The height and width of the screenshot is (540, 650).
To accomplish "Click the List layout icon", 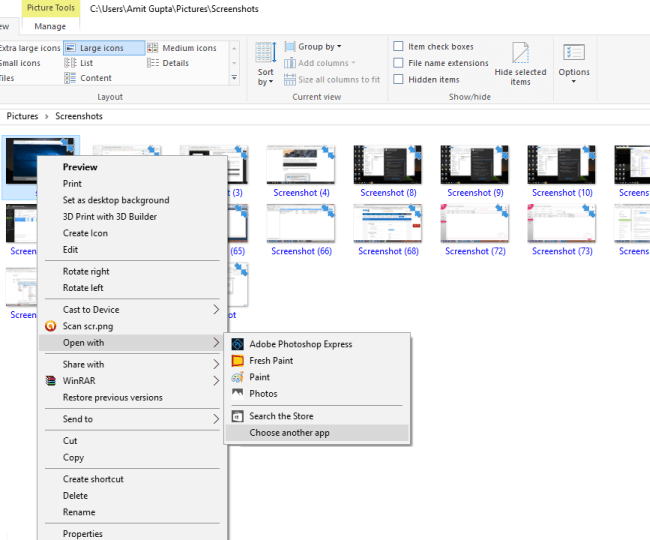I will tap(70, 63).
